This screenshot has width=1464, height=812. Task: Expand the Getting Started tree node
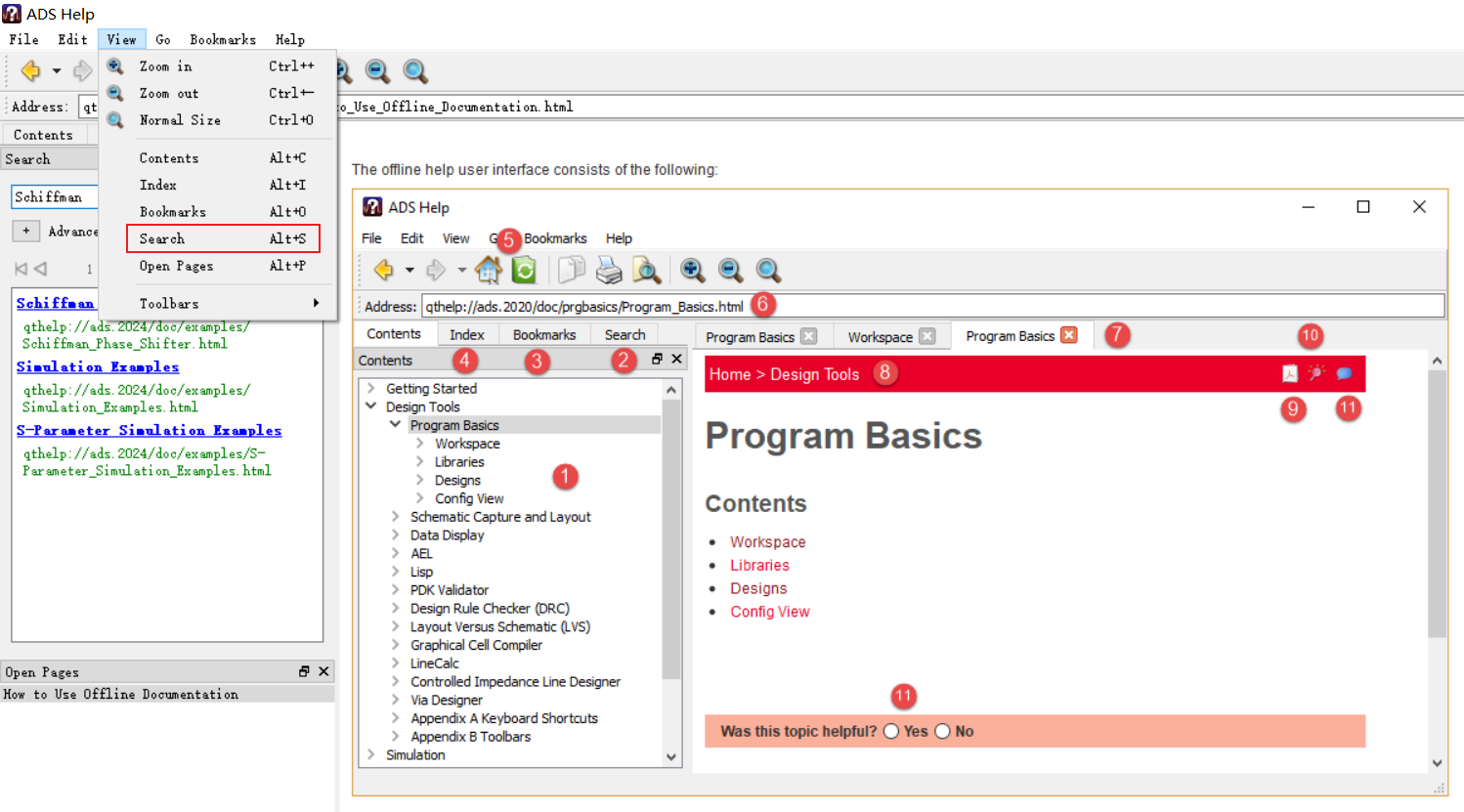pyautogui.click(x=371, y=388)
